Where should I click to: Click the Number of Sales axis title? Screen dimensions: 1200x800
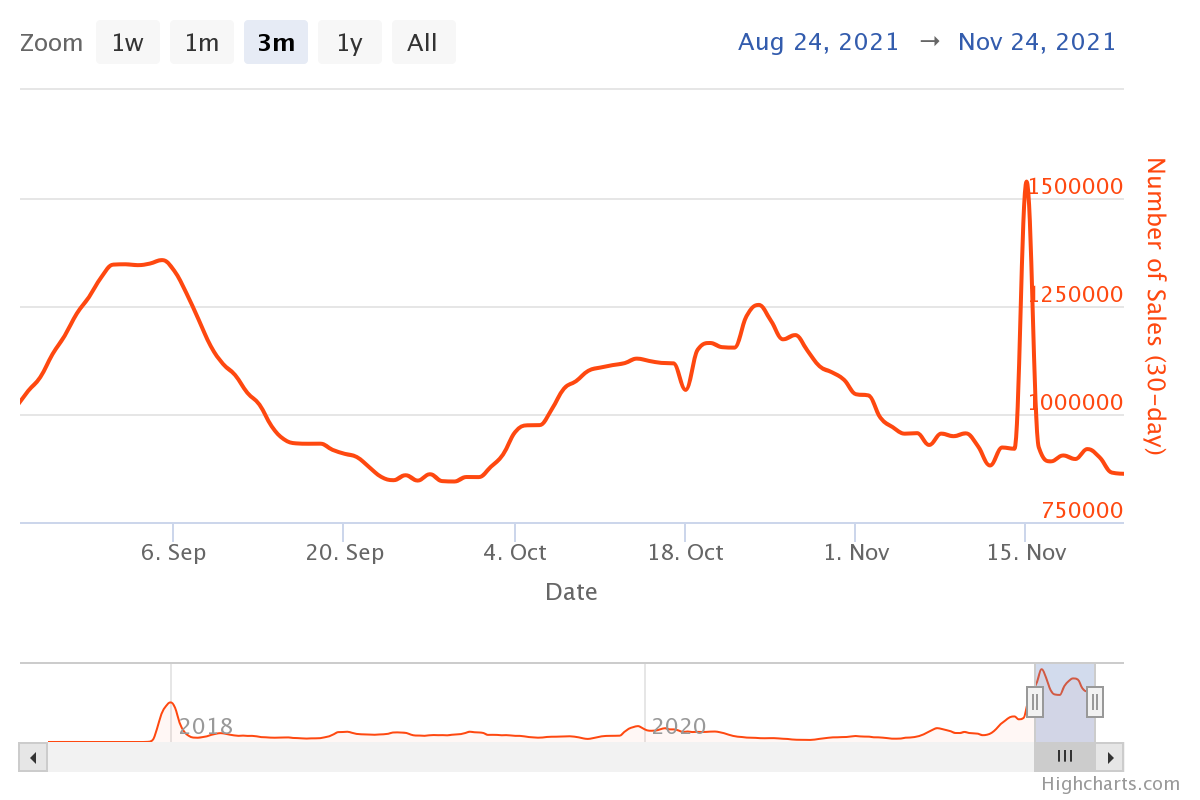pyautogui.click(x=1155, y=305)
